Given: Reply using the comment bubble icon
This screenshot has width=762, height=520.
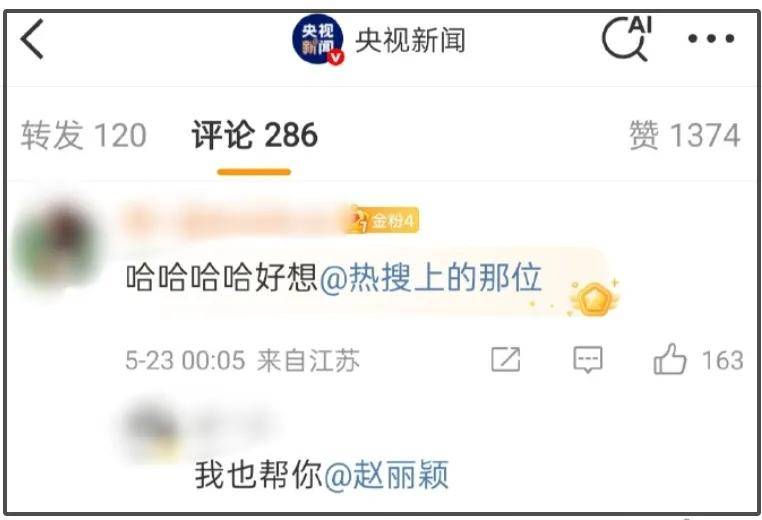Looking at the screenshot, I should click(x=588, y=360).
